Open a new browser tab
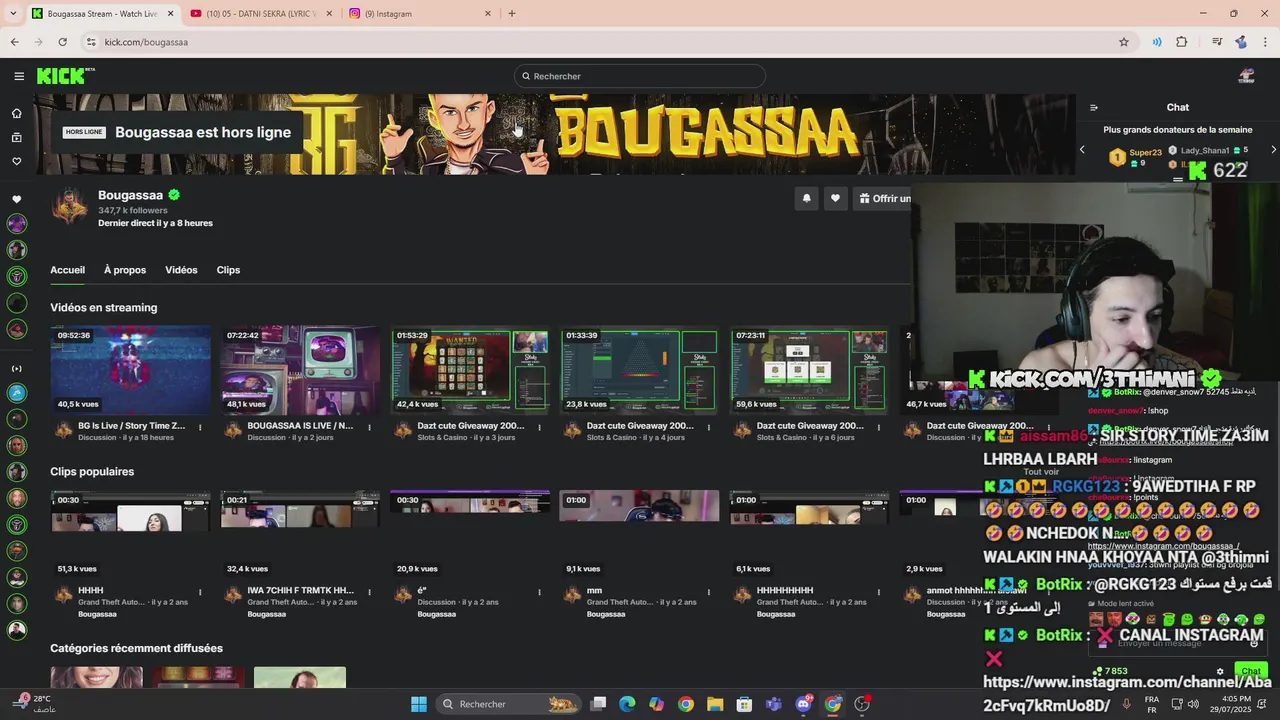The height and width of the screenshot is (720, 1280). [512, 14]
